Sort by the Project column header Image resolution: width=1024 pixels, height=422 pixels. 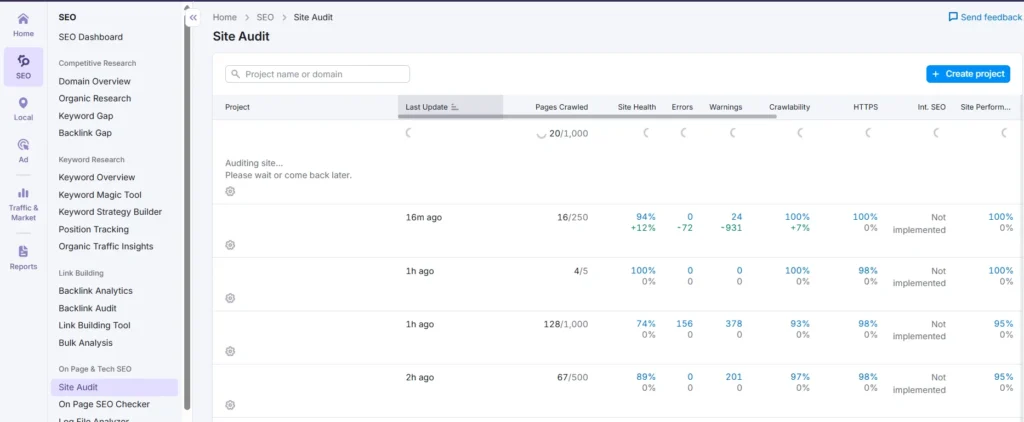click(238, 107)
